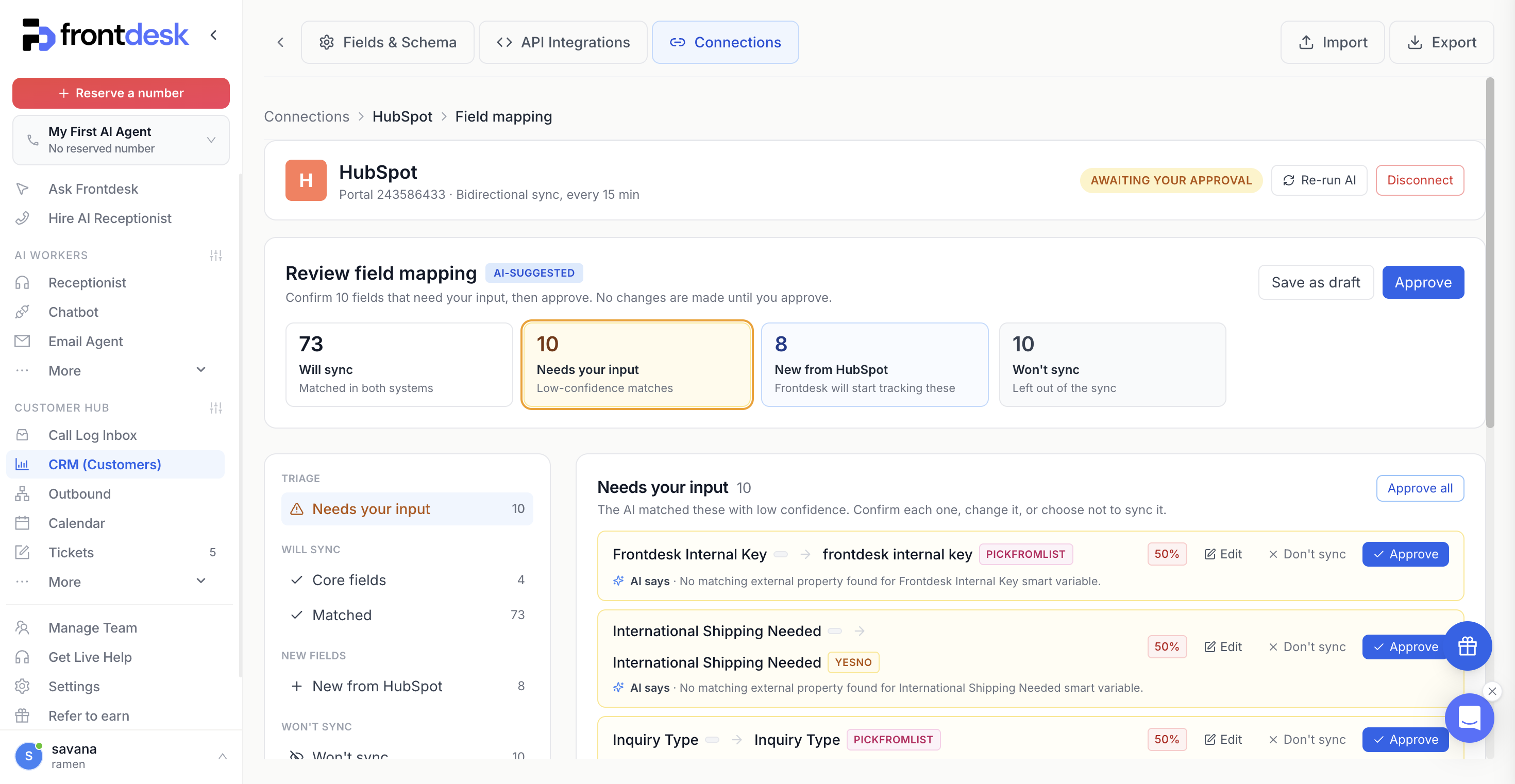Open the floating gift rewards button

pyautogui.click(x=1468, y=646)
